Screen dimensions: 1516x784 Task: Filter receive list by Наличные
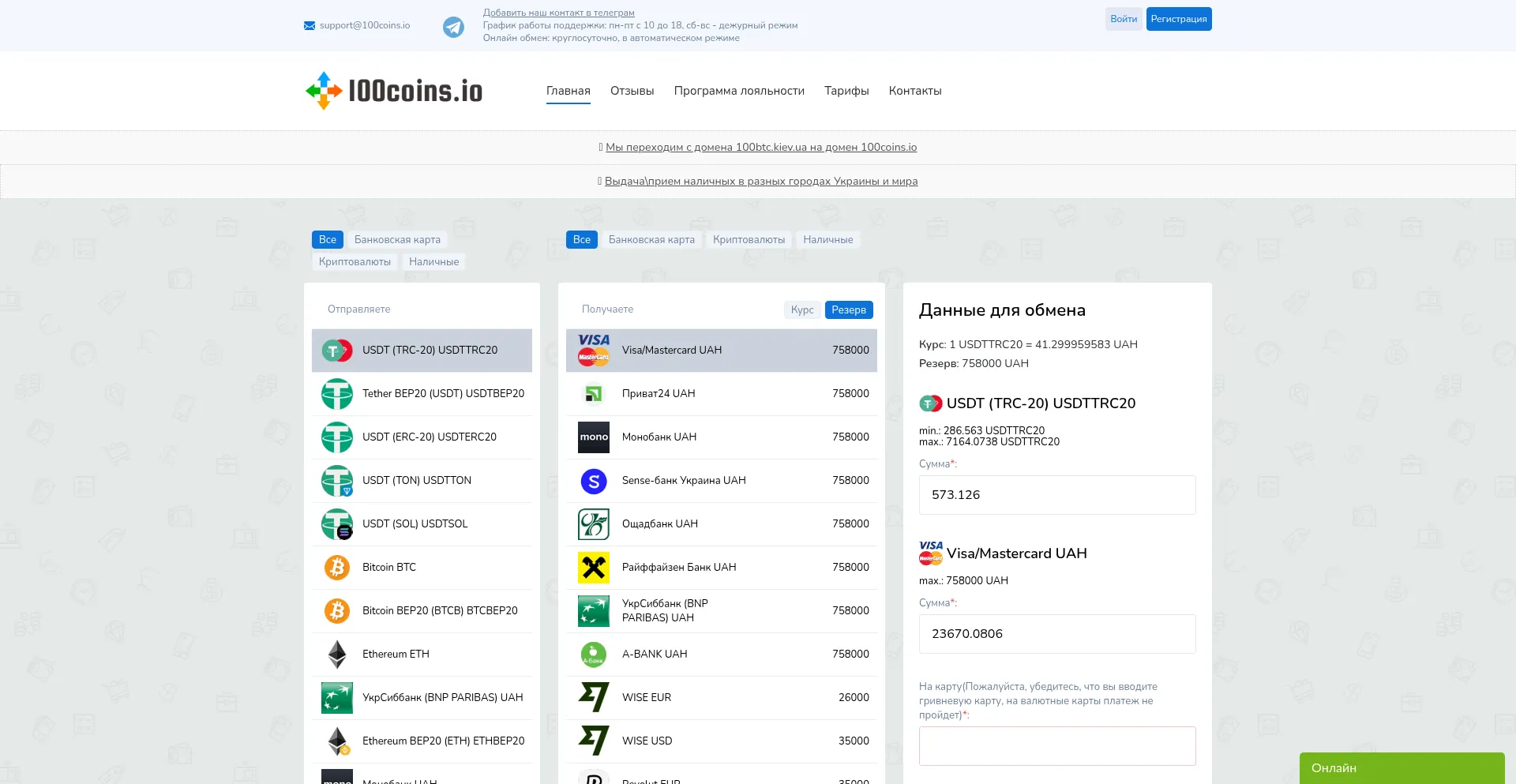[827, 240]
